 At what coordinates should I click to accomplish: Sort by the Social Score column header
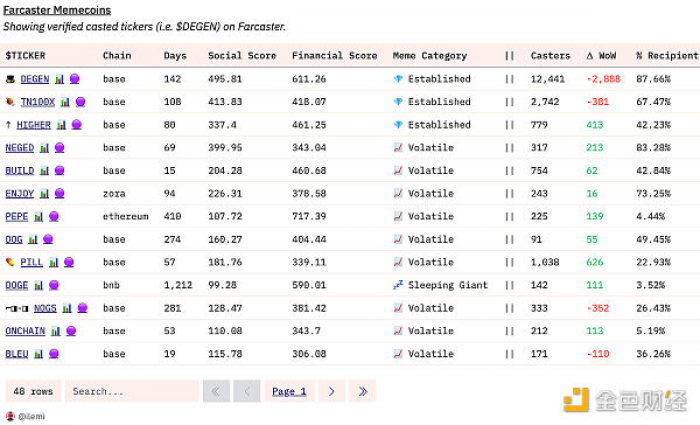[x=242, y=56]
